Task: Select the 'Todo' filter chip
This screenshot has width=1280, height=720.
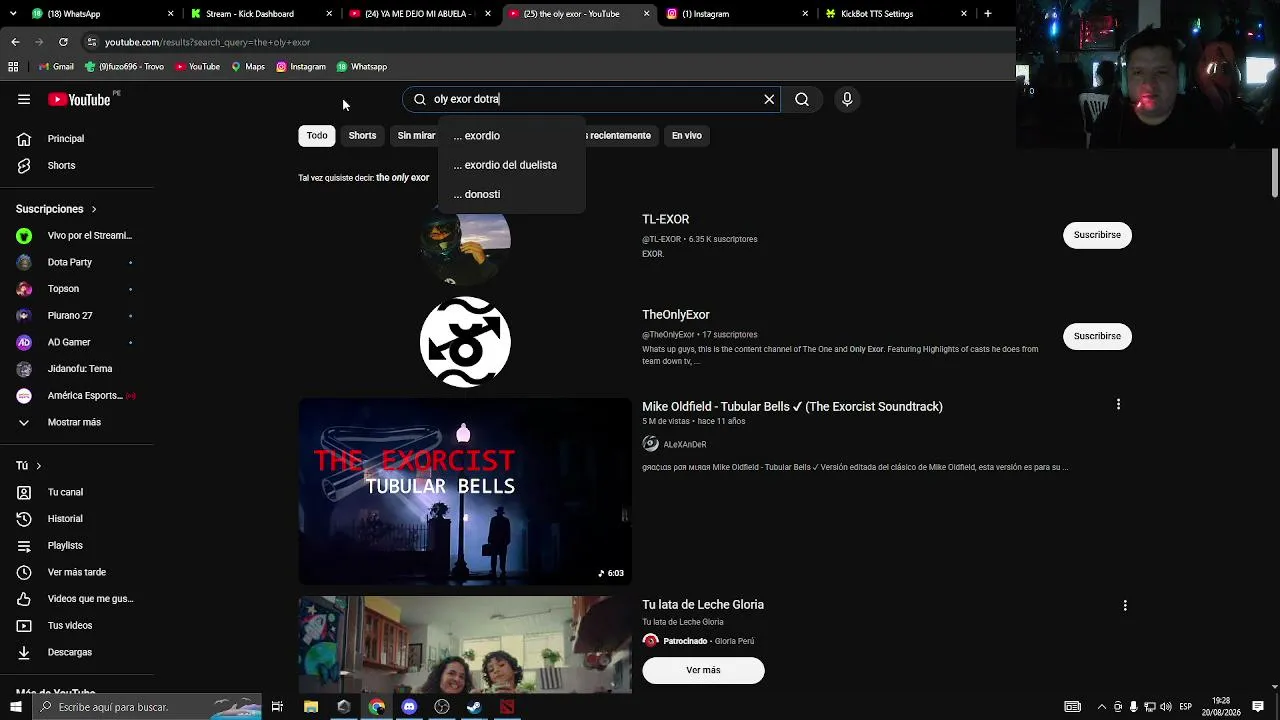Action: (x=317, y=136)
